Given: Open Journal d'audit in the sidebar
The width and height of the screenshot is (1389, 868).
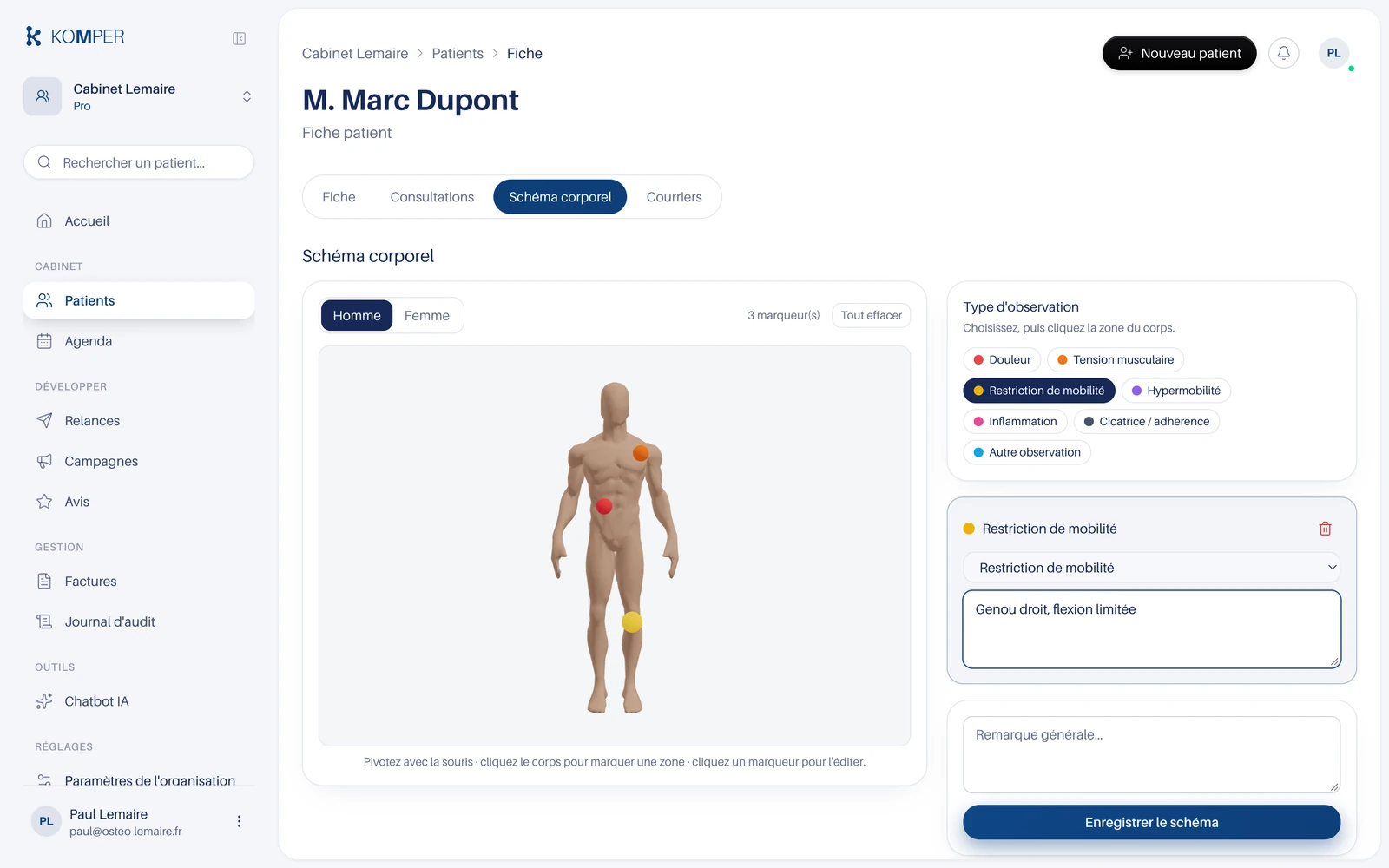Looking at the screenshot, I should coord(139,621).
